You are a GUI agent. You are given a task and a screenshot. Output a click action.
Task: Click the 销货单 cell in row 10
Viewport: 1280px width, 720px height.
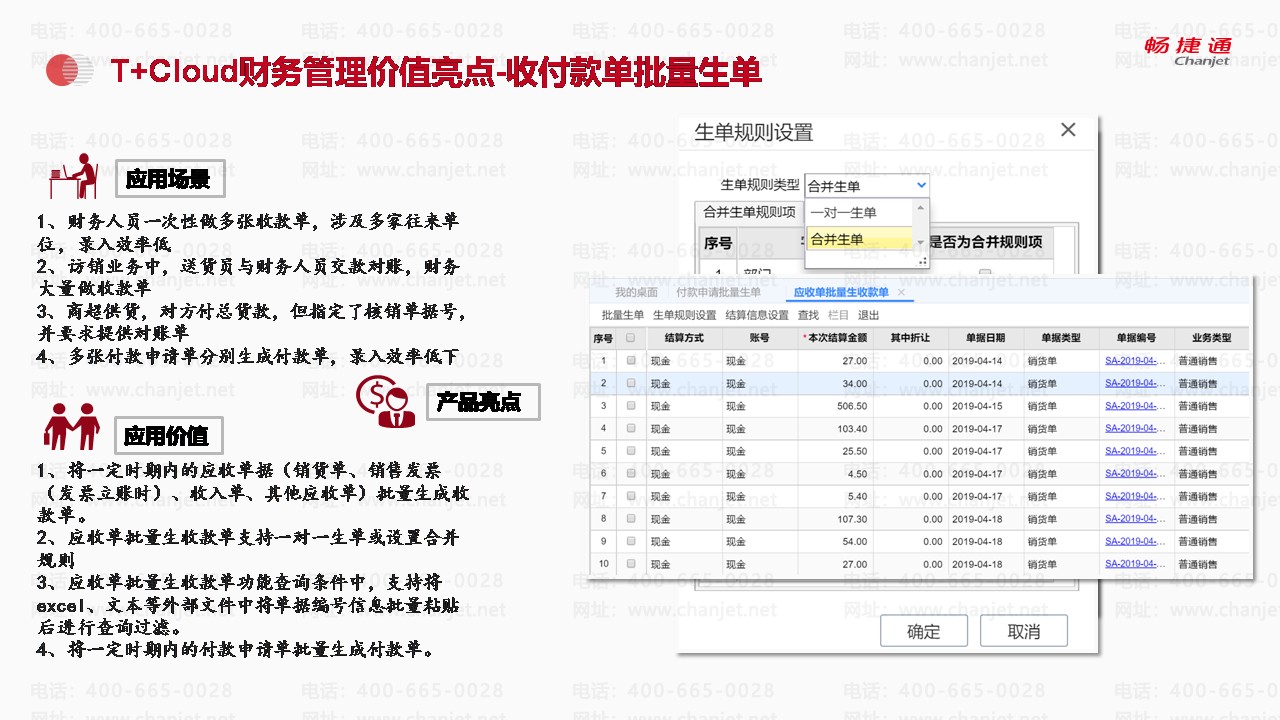1061,564
